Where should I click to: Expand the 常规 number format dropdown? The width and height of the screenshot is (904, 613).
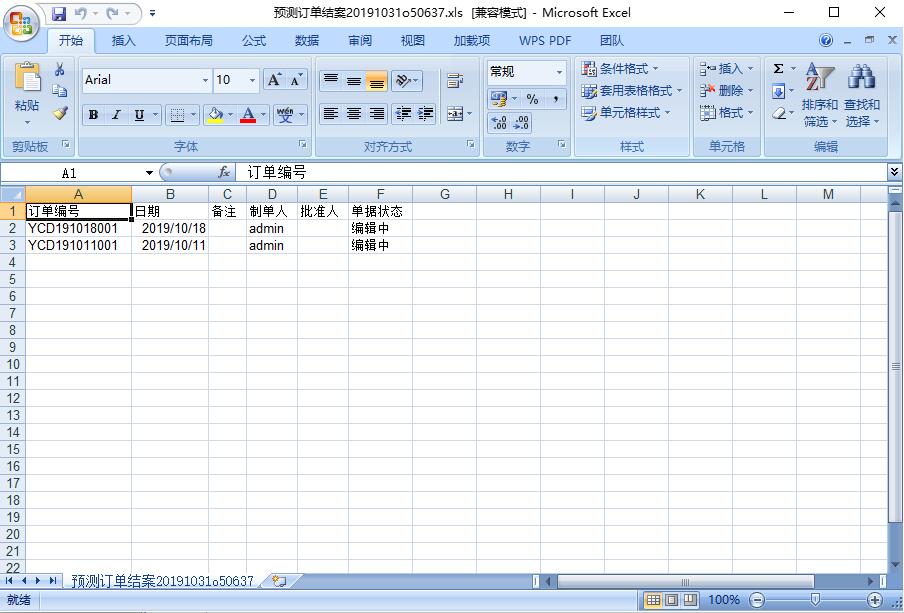[x=558, y=72]
